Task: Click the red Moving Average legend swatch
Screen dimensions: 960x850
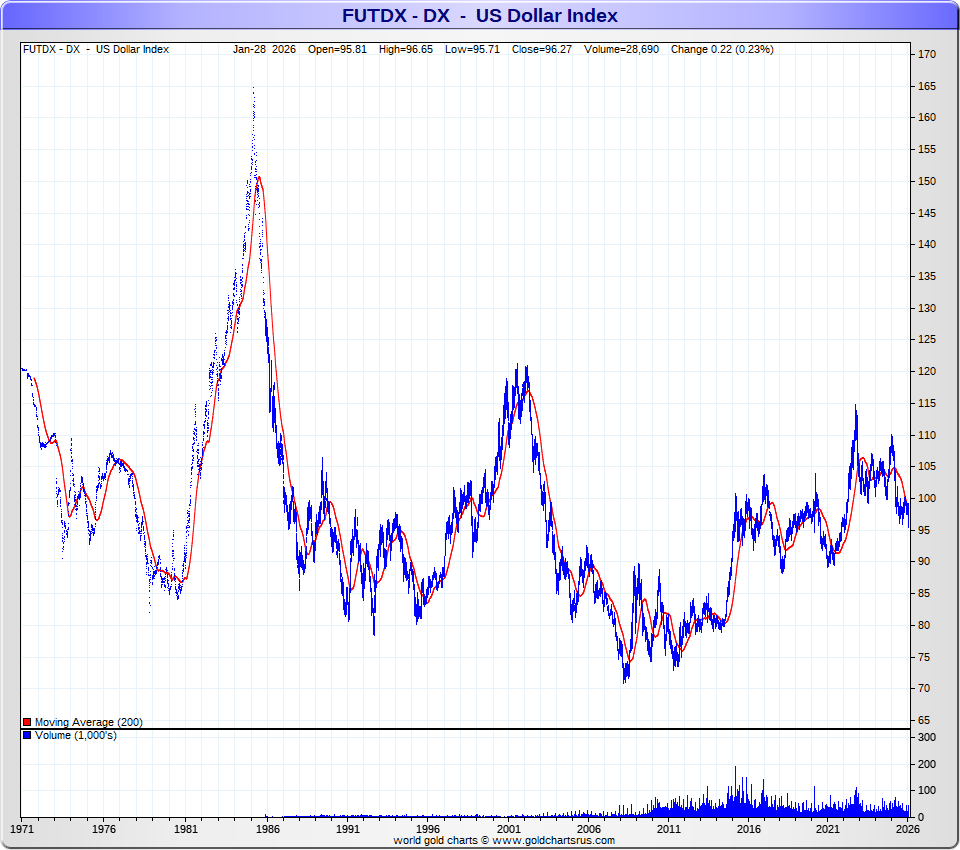Action: click(27, 722)
